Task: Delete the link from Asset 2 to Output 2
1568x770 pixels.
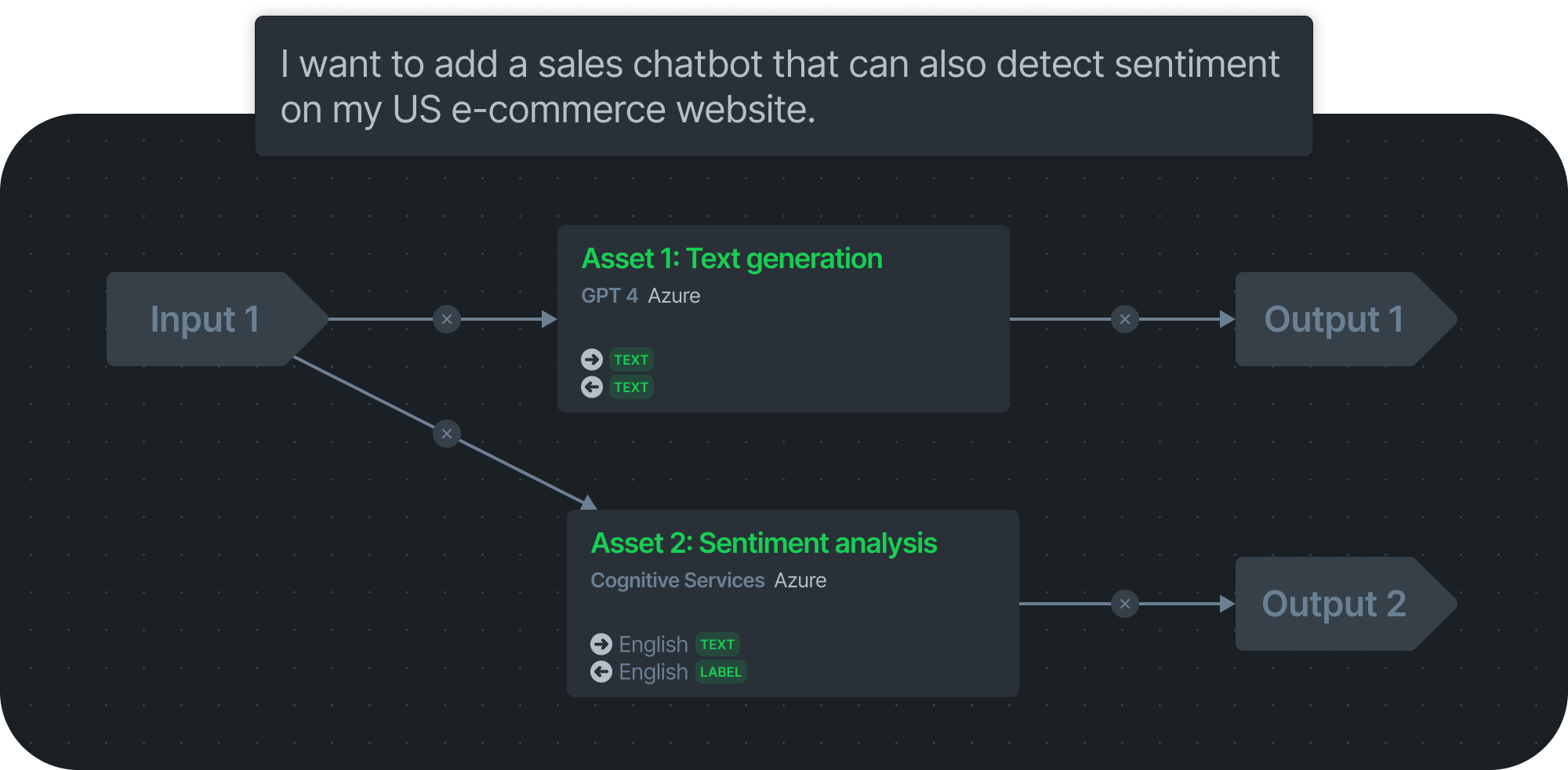Action: pyautogui.click(x=1125, y=604)
